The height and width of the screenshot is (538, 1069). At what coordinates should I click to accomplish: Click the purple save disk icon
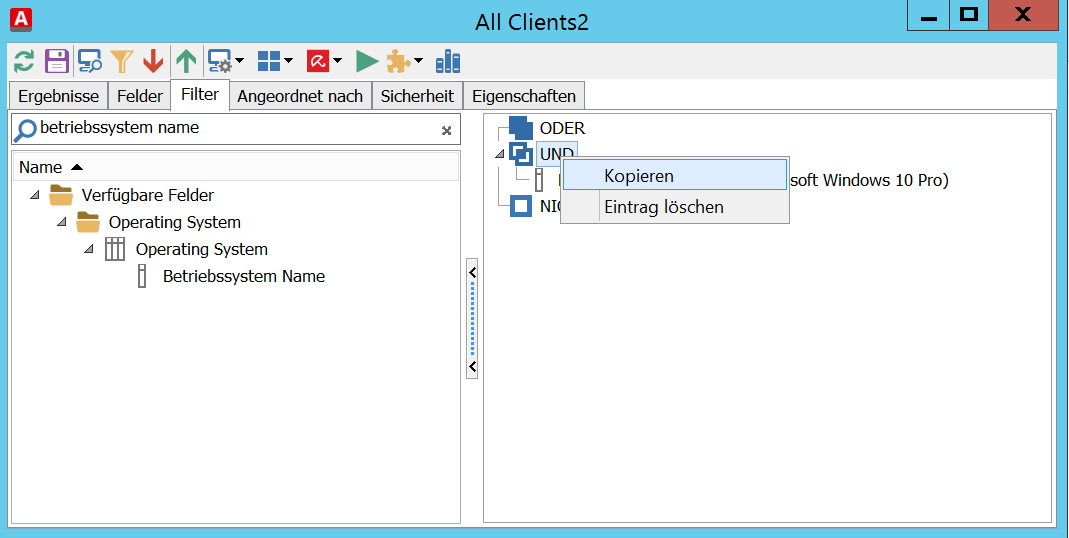tap(56, 62)
